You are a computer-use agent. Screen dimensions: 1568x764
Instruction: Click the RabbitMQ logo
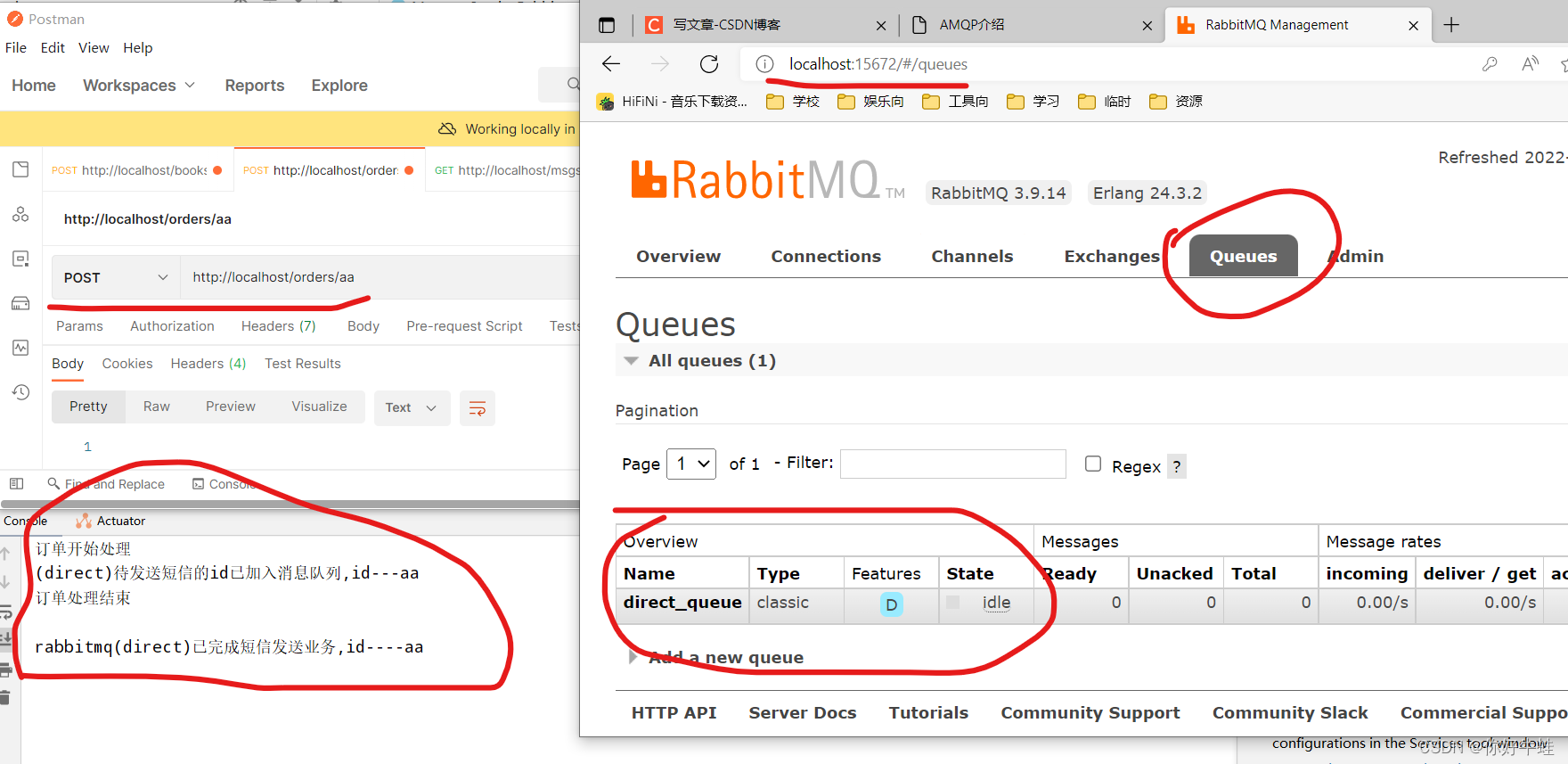(767, 179)
